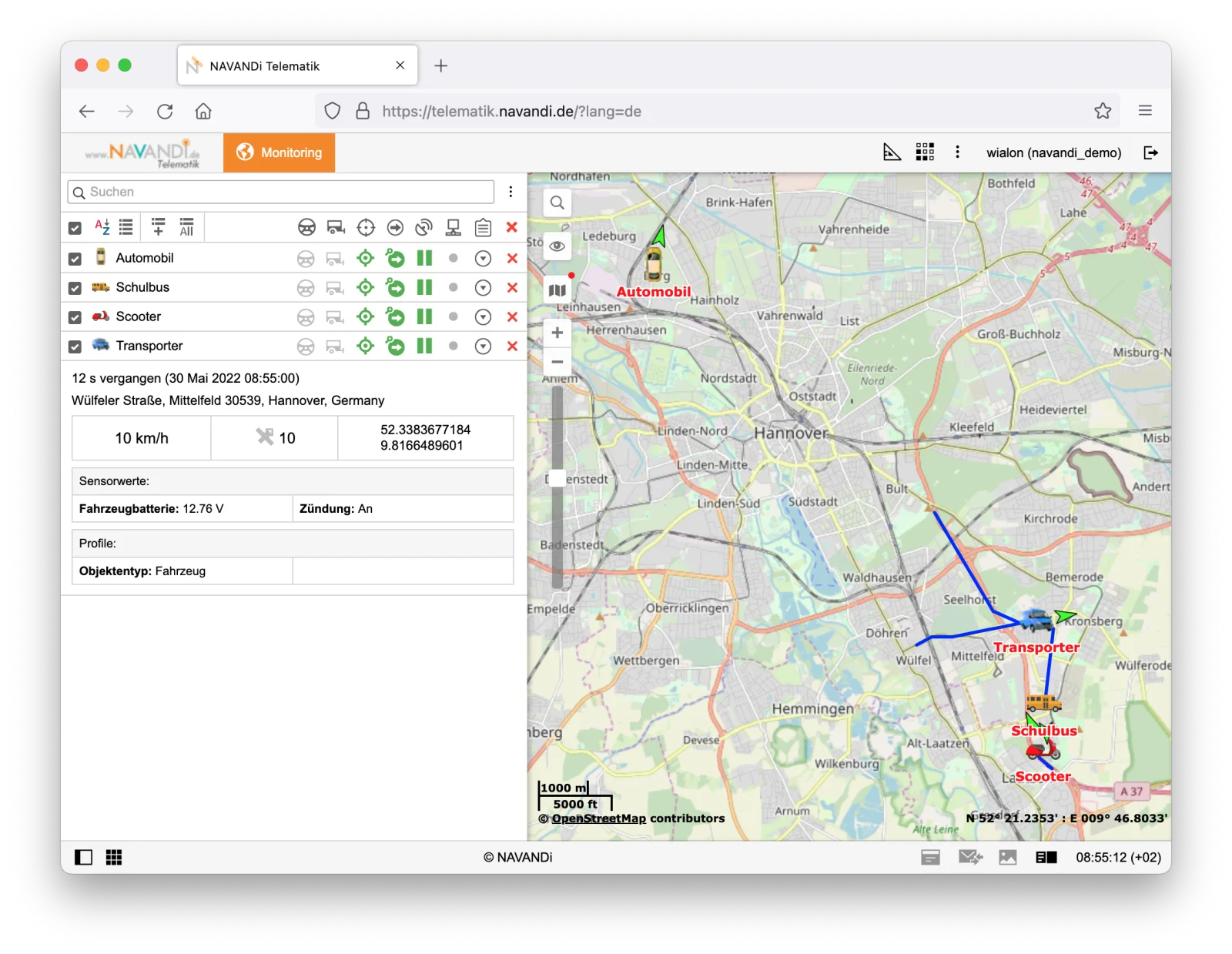Bookmark this page with the star
This screenshot has height=954, width=1232.
tap(1103, 111)
